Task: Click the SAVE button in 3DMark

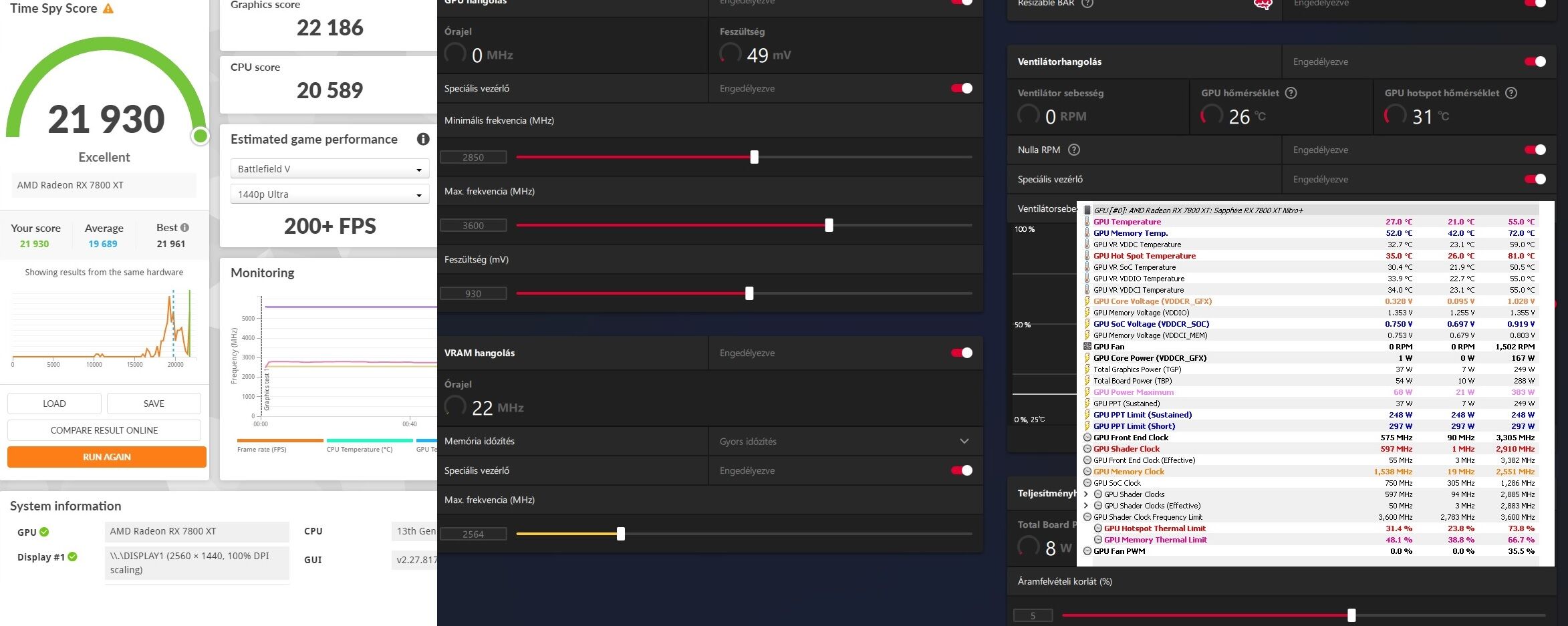Action: tap(154, 404)
